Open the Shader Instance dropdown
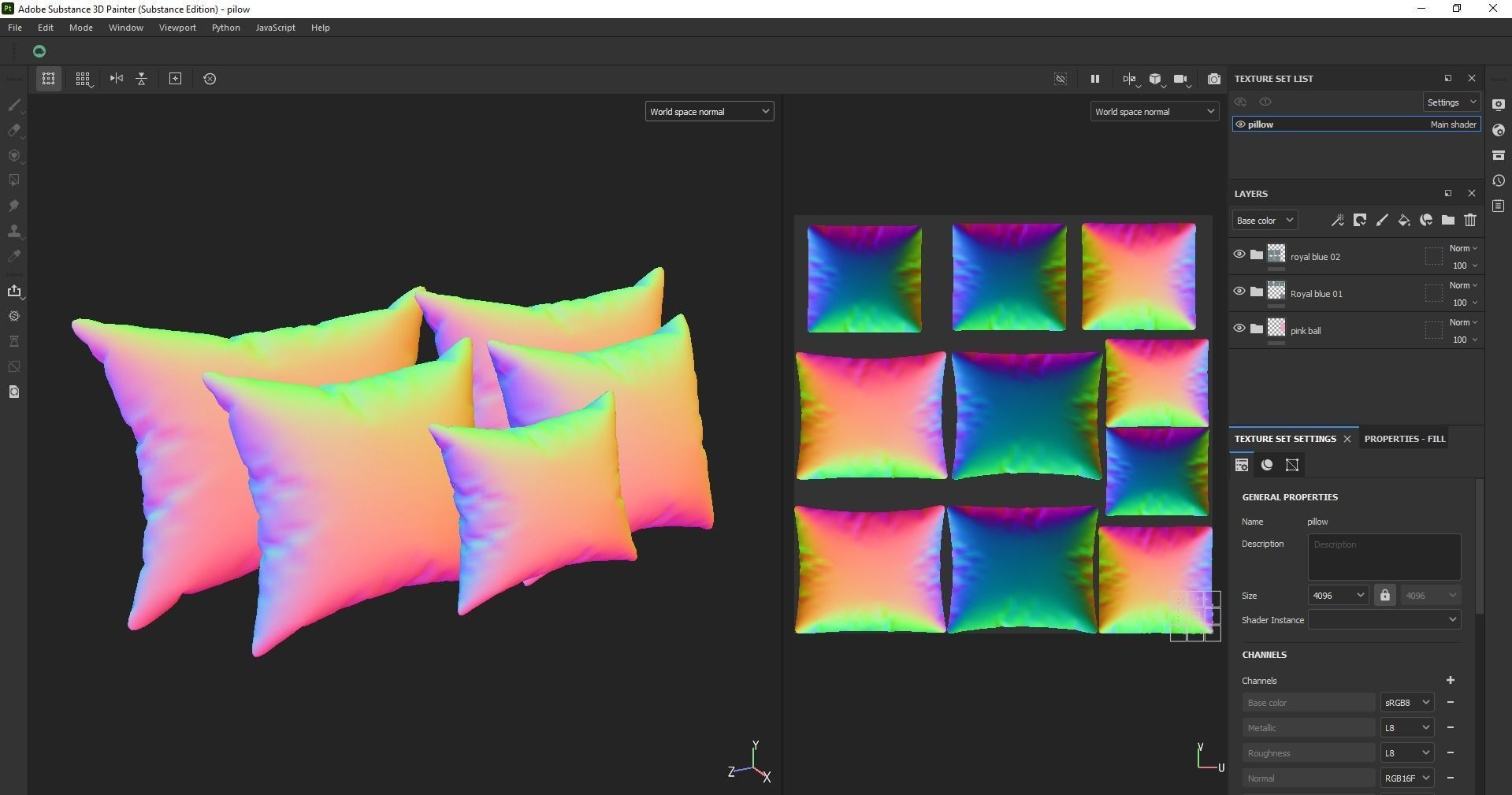1512x795 pixels. tap(1384, 620)
